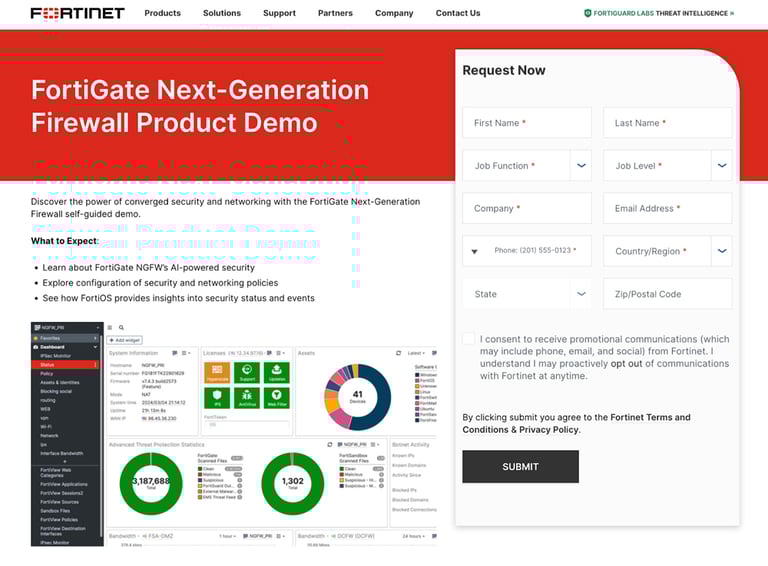Click the hamburger menu icon in dashboard
This screenshot has width=768, height=566.
110,327
